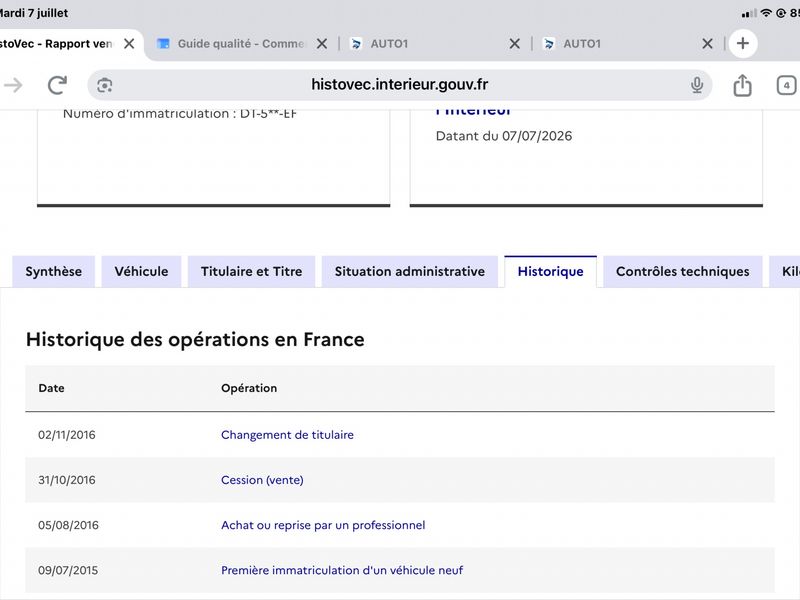This screenshot has height=600, width=800.
Task: Open the share icon in the toolbar
Action: (742, 85)
